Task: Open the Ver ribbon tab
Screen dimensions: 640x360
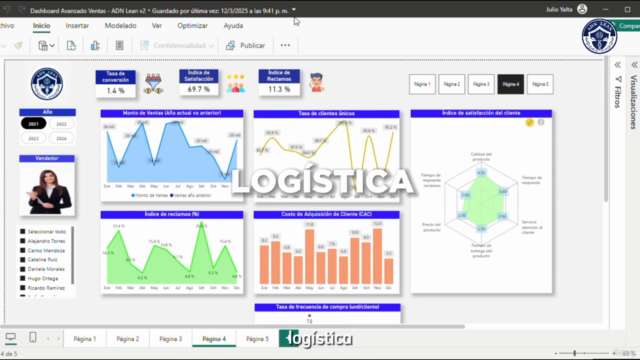Action: (157, 26)
